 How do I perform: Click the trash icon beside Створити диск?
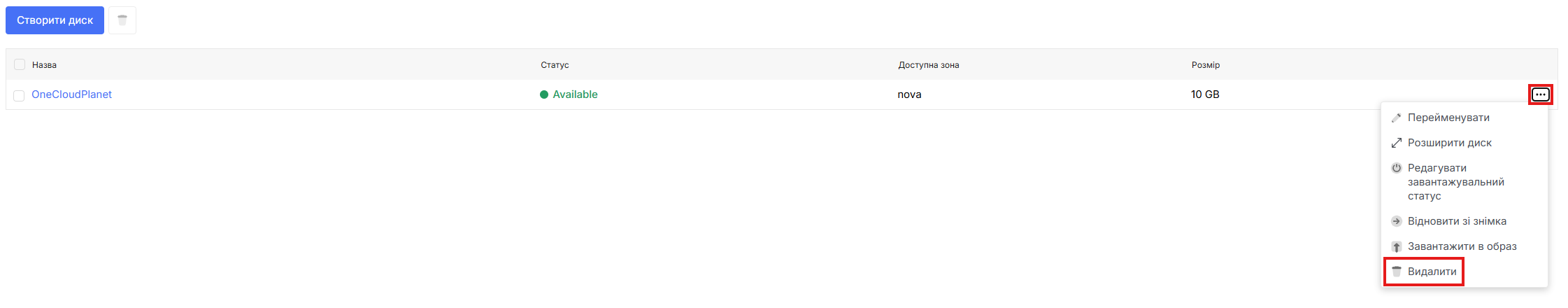(122, 20)
